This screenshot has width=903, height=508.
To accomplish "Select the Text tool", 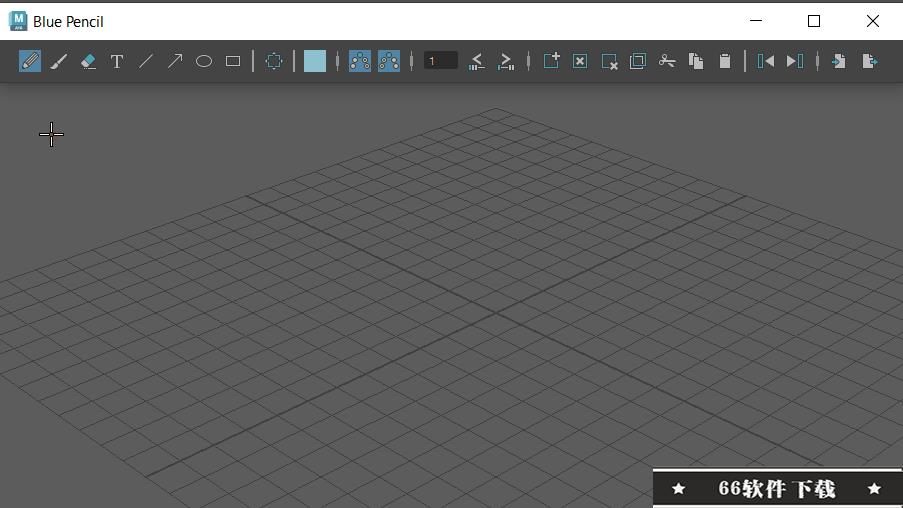I will [x=117, y=61].
